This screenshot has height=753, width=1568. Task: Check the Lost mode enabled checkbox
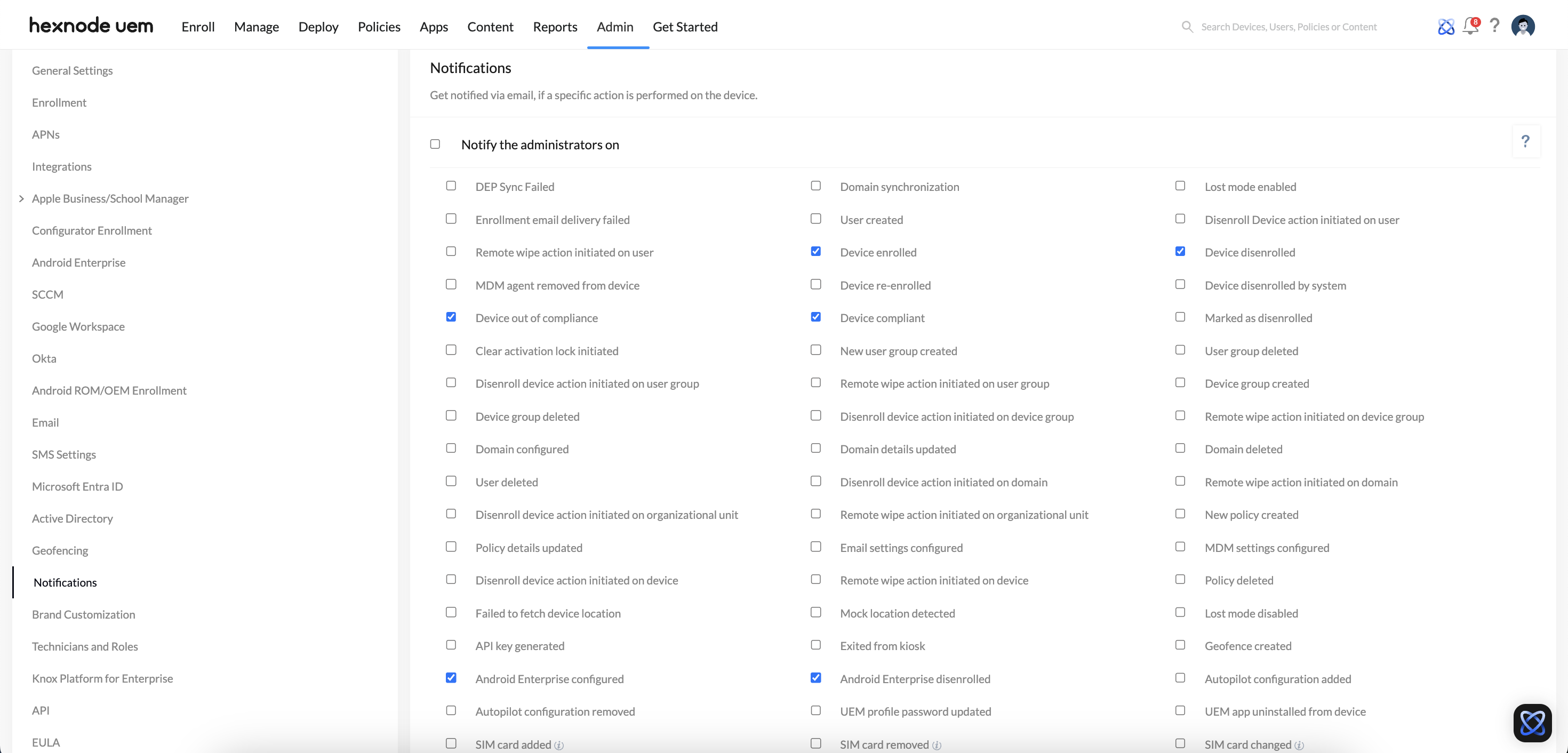point(1180,186)
